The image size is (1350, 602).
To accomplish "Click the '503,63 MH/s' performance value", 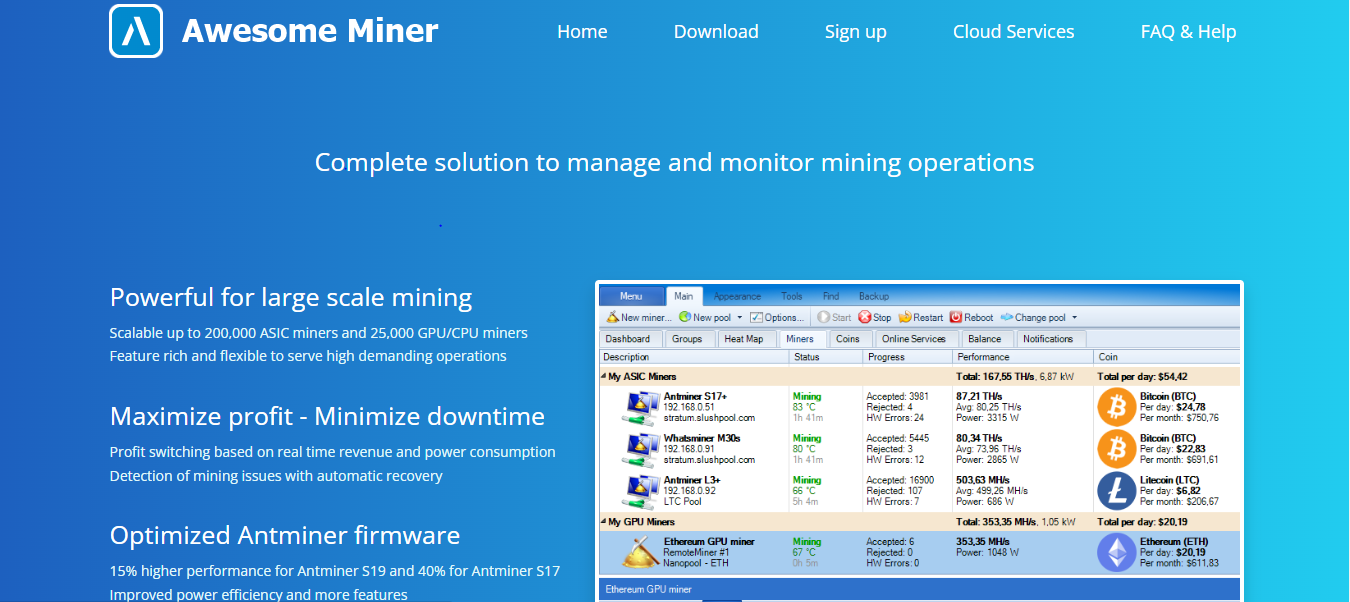I will point(984,480).
